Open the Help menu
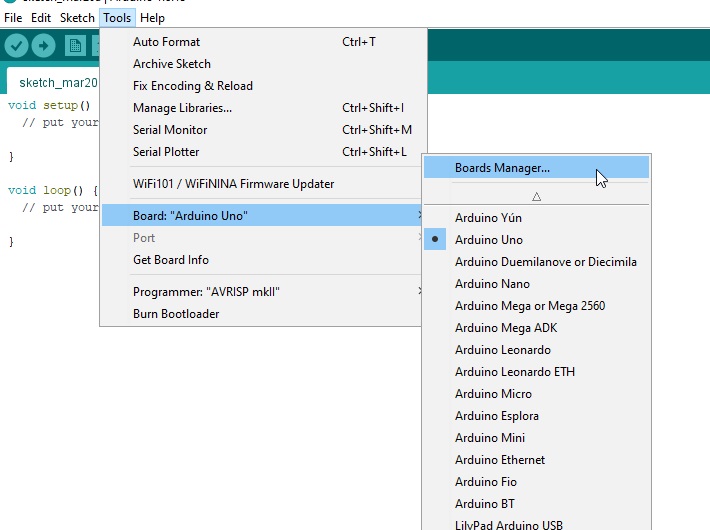The width and height of the screenshot is (710, 530). [152, 18]
